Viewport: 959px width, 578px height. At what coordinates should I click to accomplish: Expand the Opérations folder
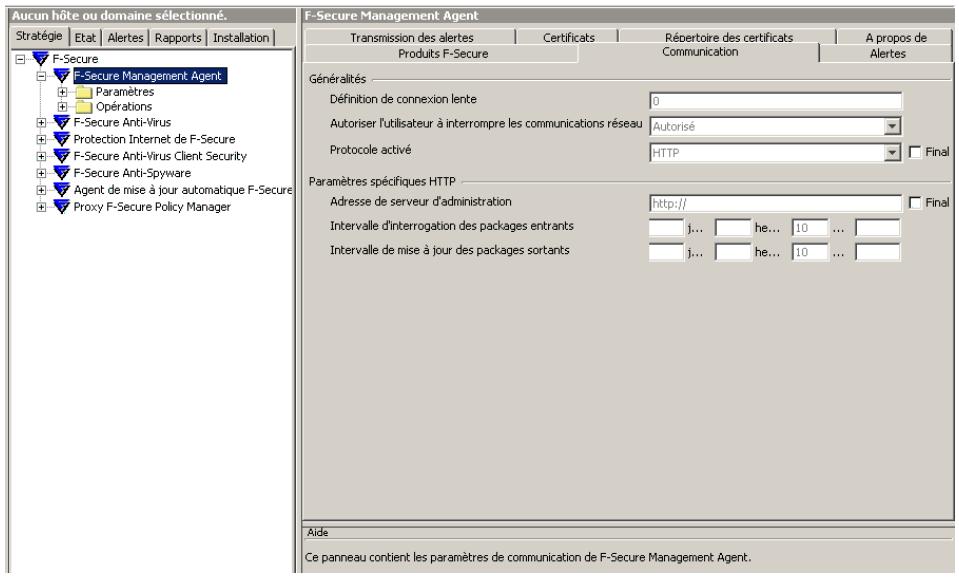[x=62, y=107]
